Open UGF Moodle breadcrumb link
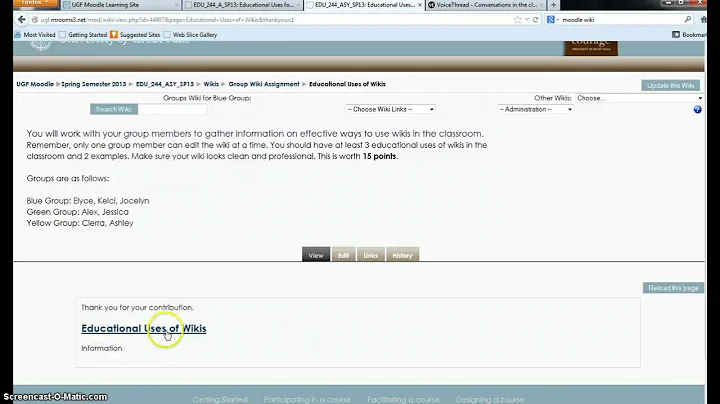The height and width of the screenshot is (404, 720). click(x=35, y=84)
